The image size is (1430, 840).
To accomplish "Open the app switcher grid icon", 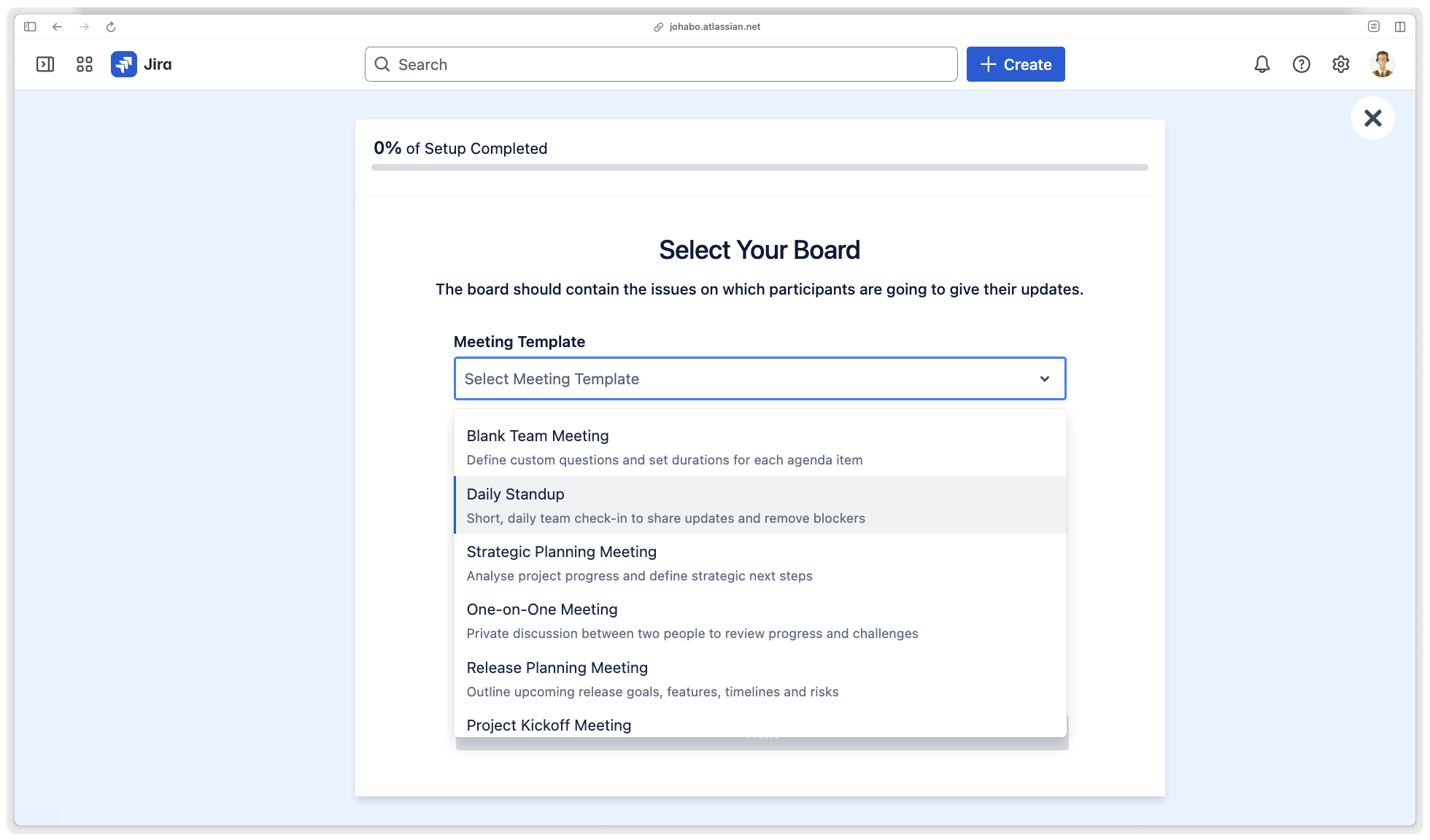I will [85, 64].
